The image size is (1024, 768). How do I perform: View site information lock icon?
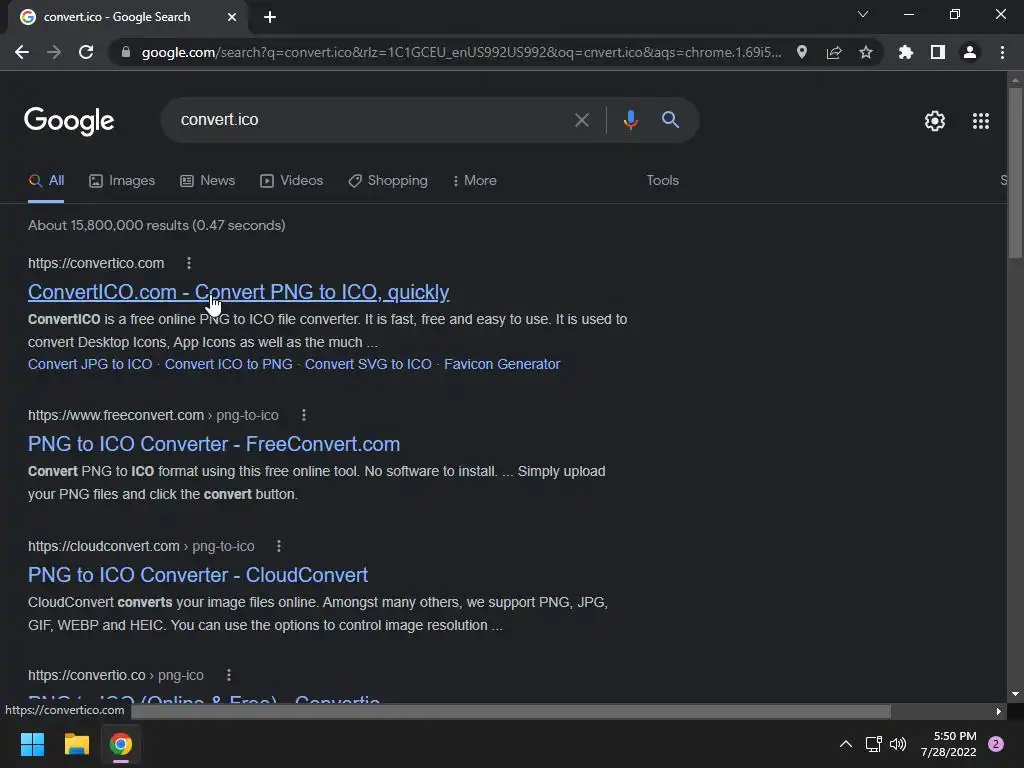(x=125, y=52)
